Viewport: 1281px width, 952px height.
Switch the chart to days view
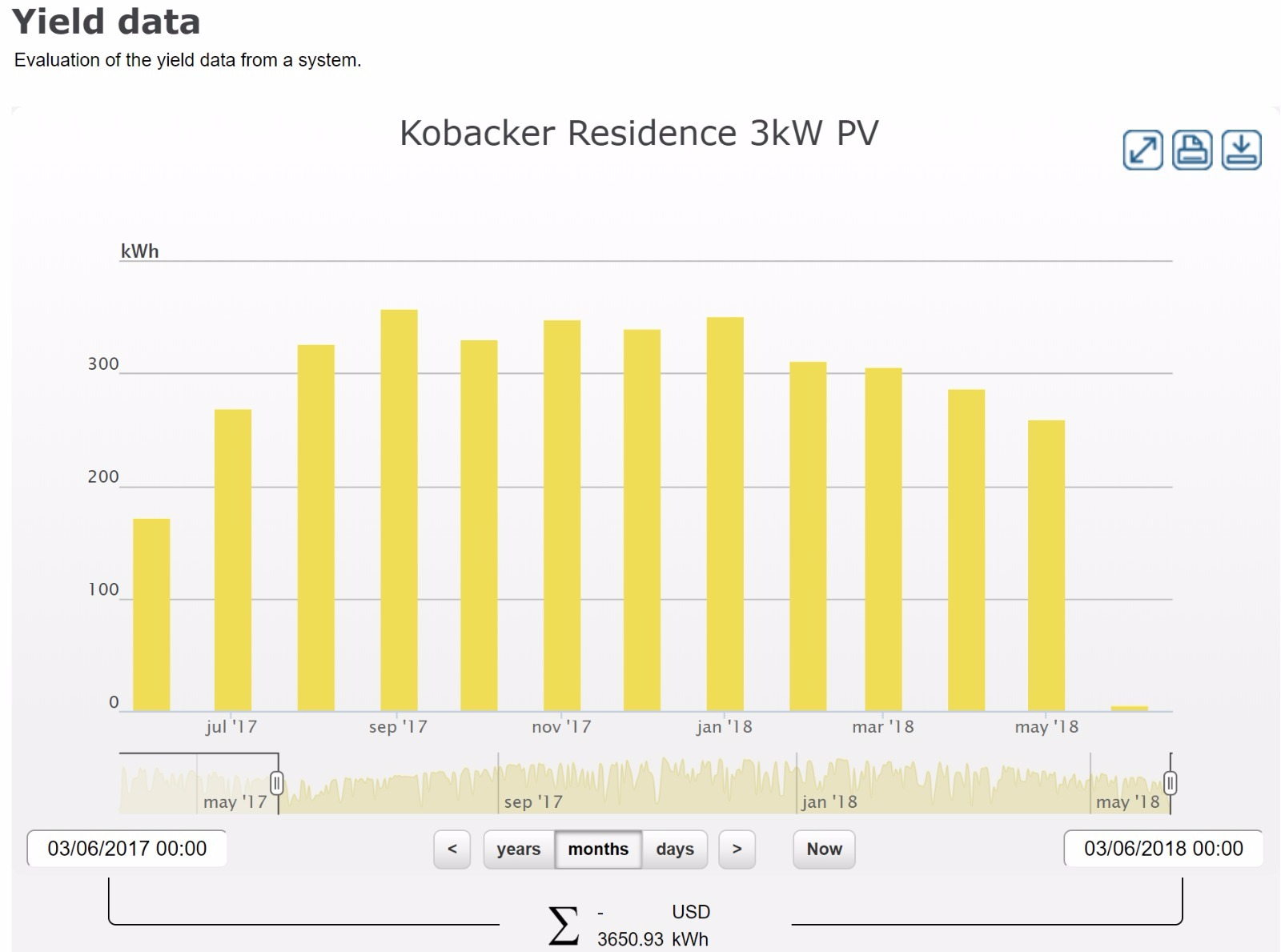tap(675, 850)
